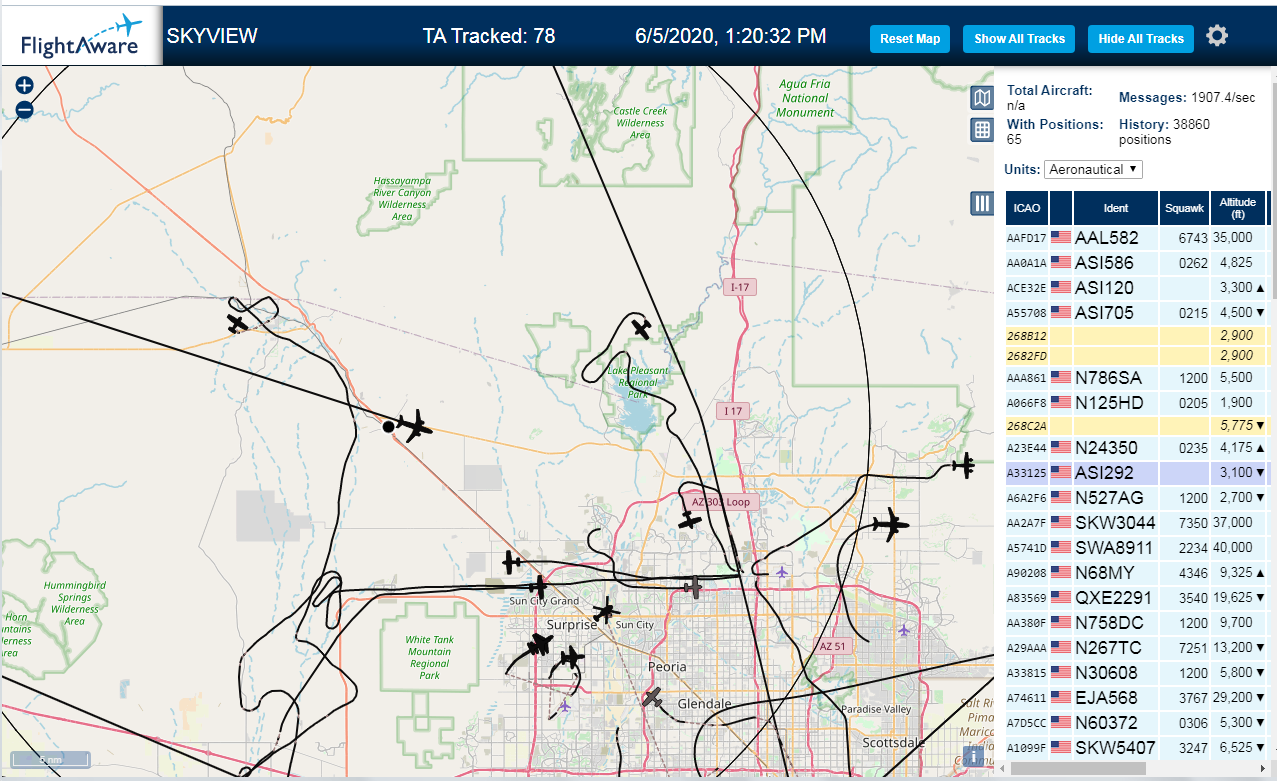This screenshot has width=1277, height=781.
Task: Select the N30608 aircraft row
Action: (1139, 673)
